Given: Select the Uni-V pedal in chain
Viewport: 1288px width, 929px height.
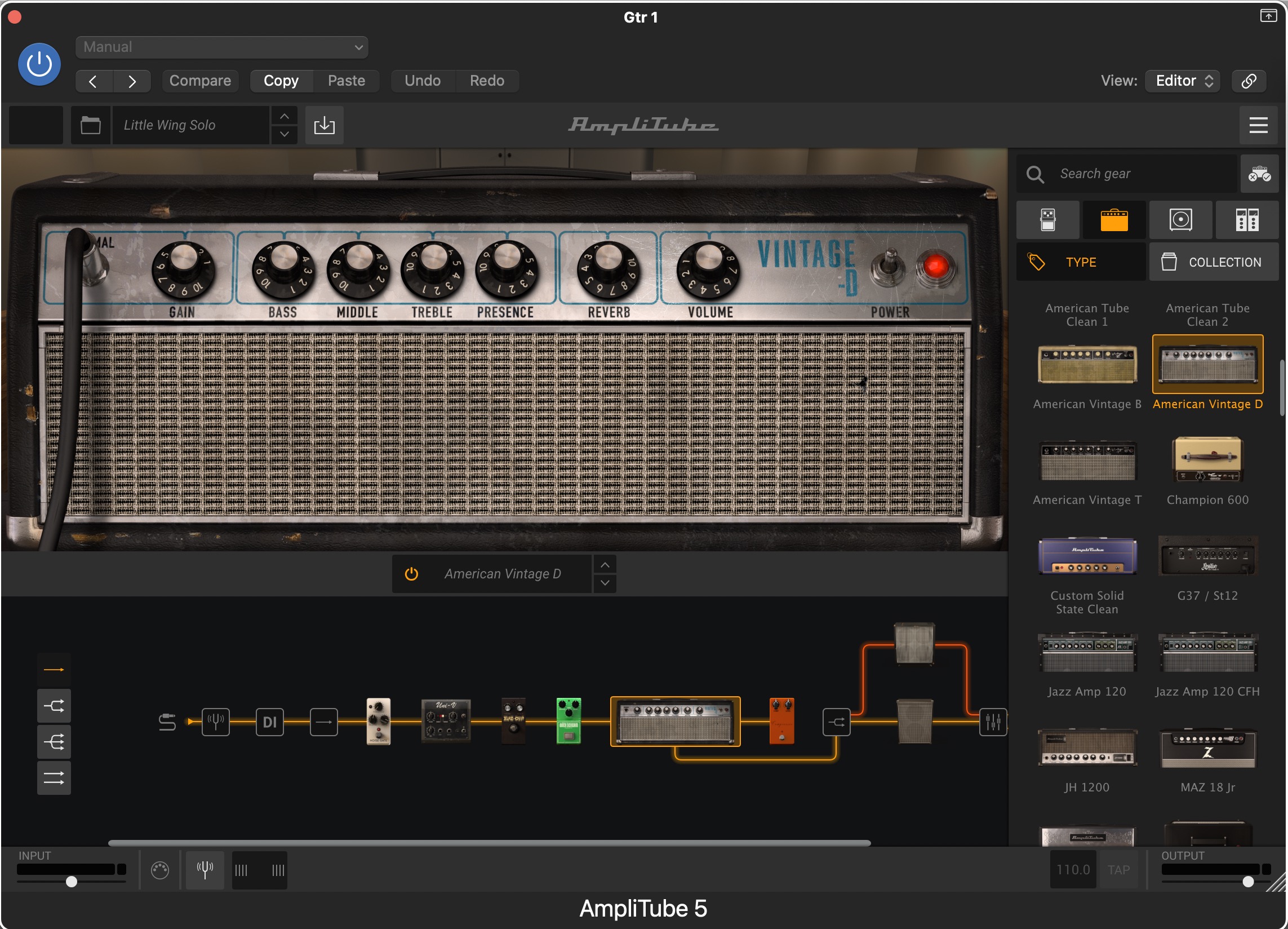Looking at the screenshot, I should 446,721.
